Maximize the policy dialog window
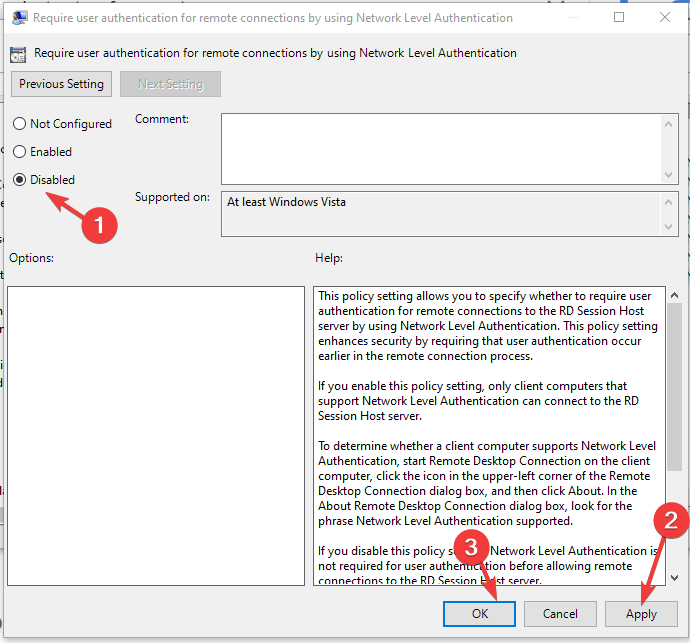The image size is (690, 643). [619, 17]
